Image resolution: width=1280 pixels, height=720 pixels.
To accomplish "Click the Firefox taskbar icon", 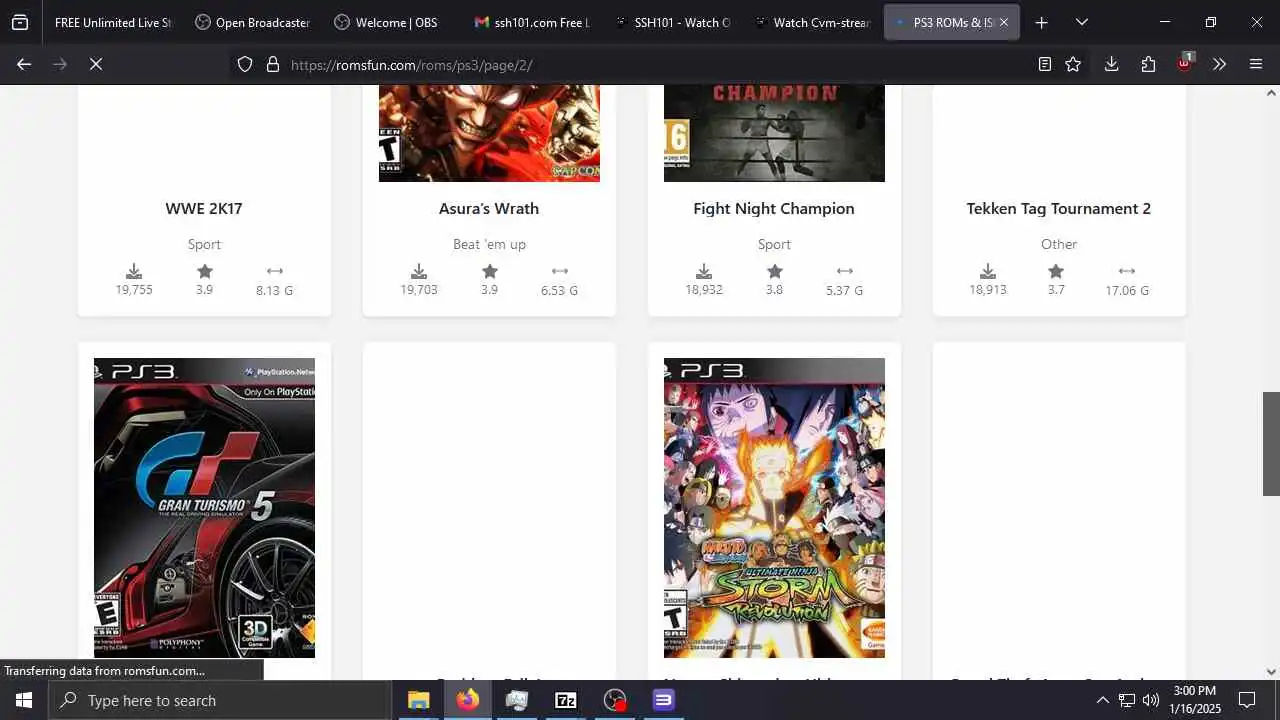I will (467, 700).
